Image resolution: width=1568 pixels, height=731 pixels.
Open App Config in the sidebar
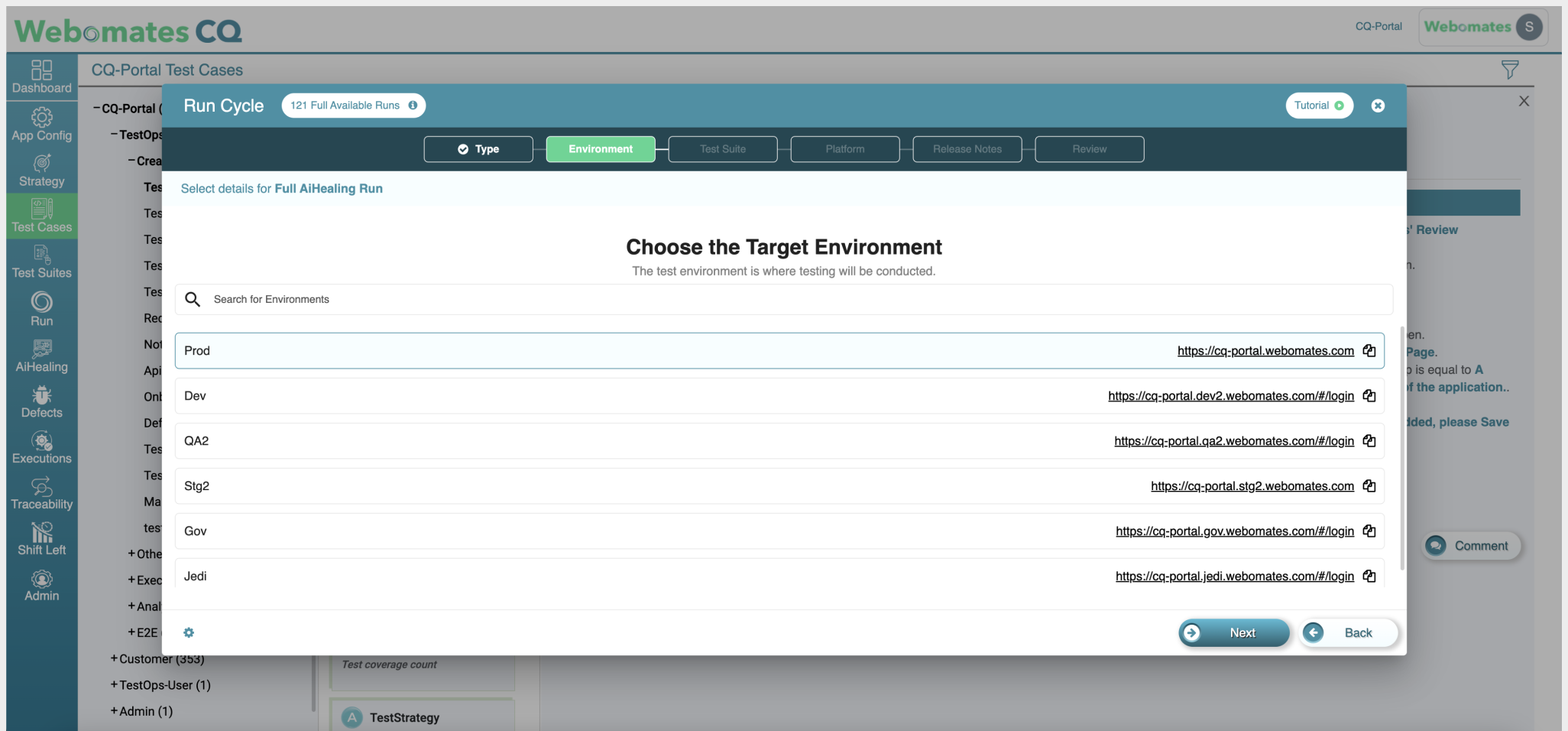tap(41, 124)
